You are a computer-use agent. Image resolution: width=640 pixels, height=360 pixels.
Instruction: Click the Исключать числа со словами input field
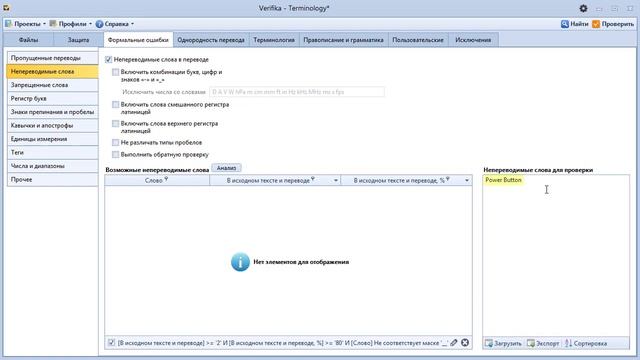pyautogui.click(x=297, y=92)
